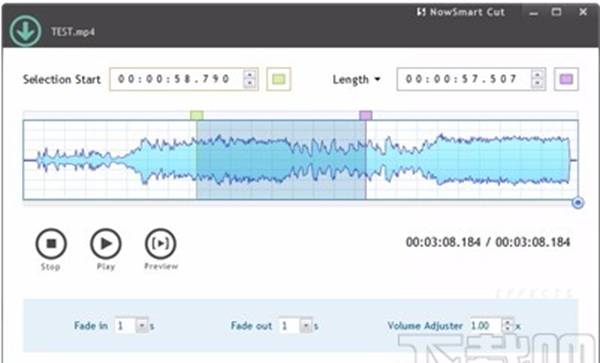Preview the selection with the Preview button
The width and height of the screenshot is (600, 363).
161,244
